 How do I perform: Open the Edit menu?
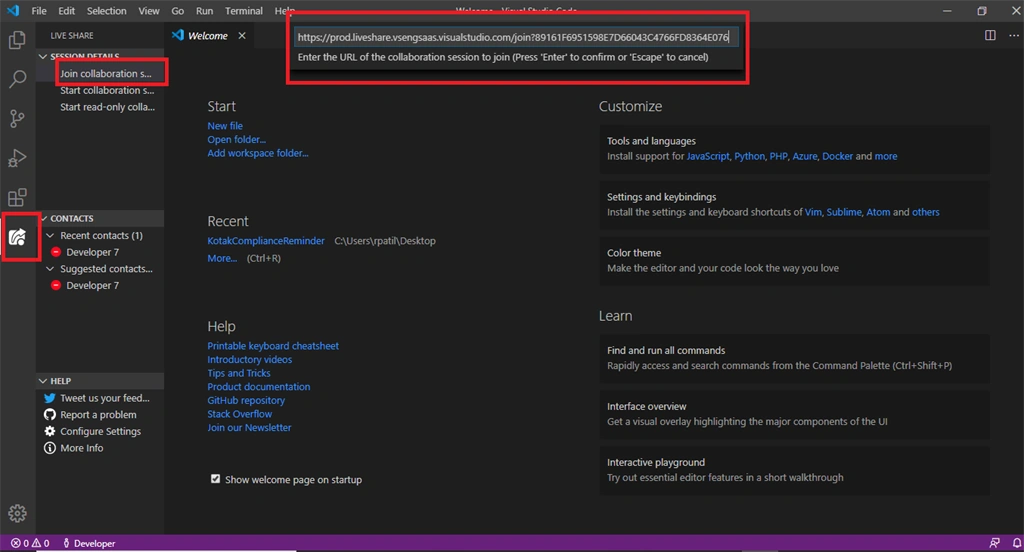[67, 11]
